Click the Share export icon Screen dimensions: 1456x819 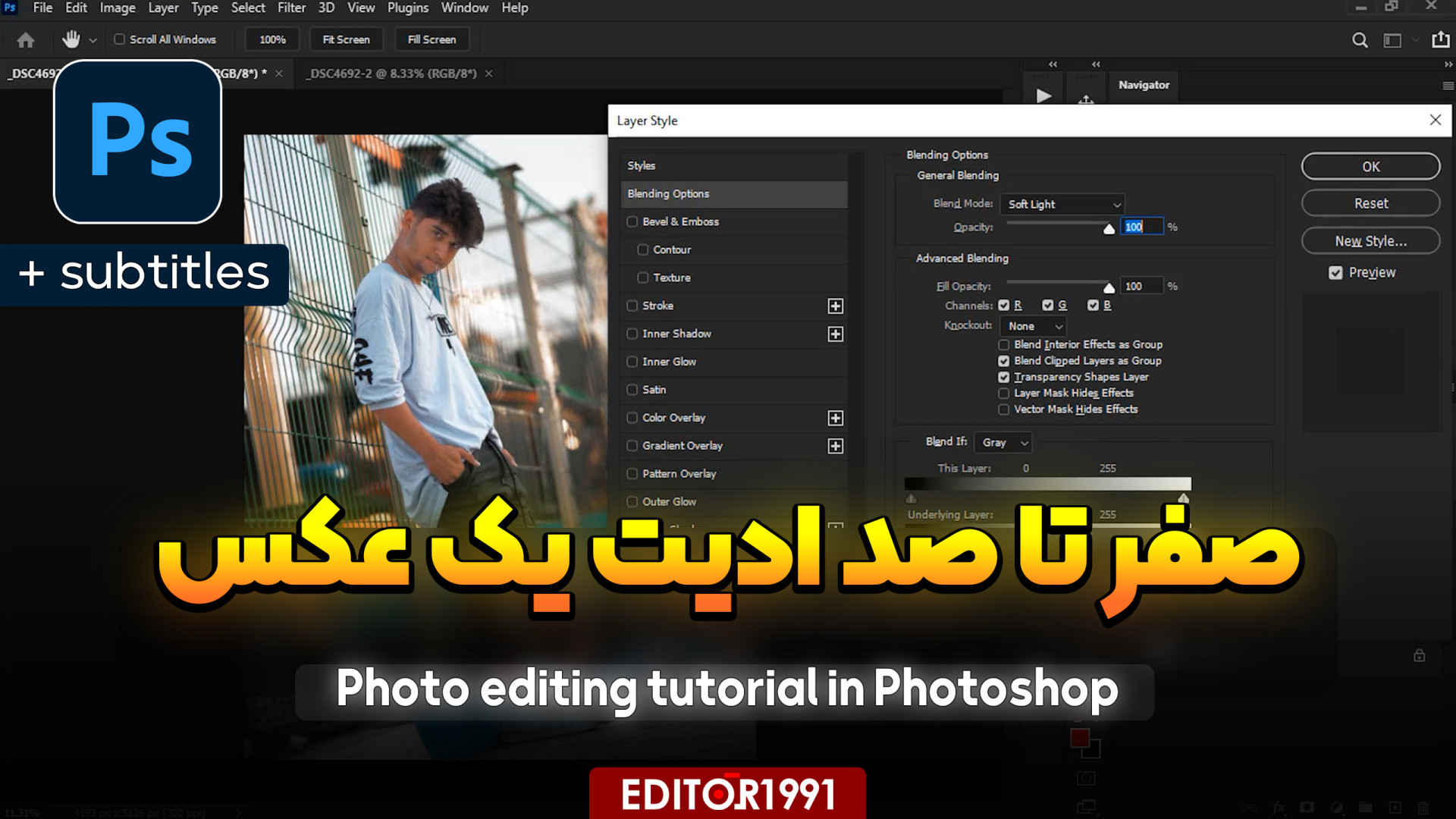pos(1440,39)
